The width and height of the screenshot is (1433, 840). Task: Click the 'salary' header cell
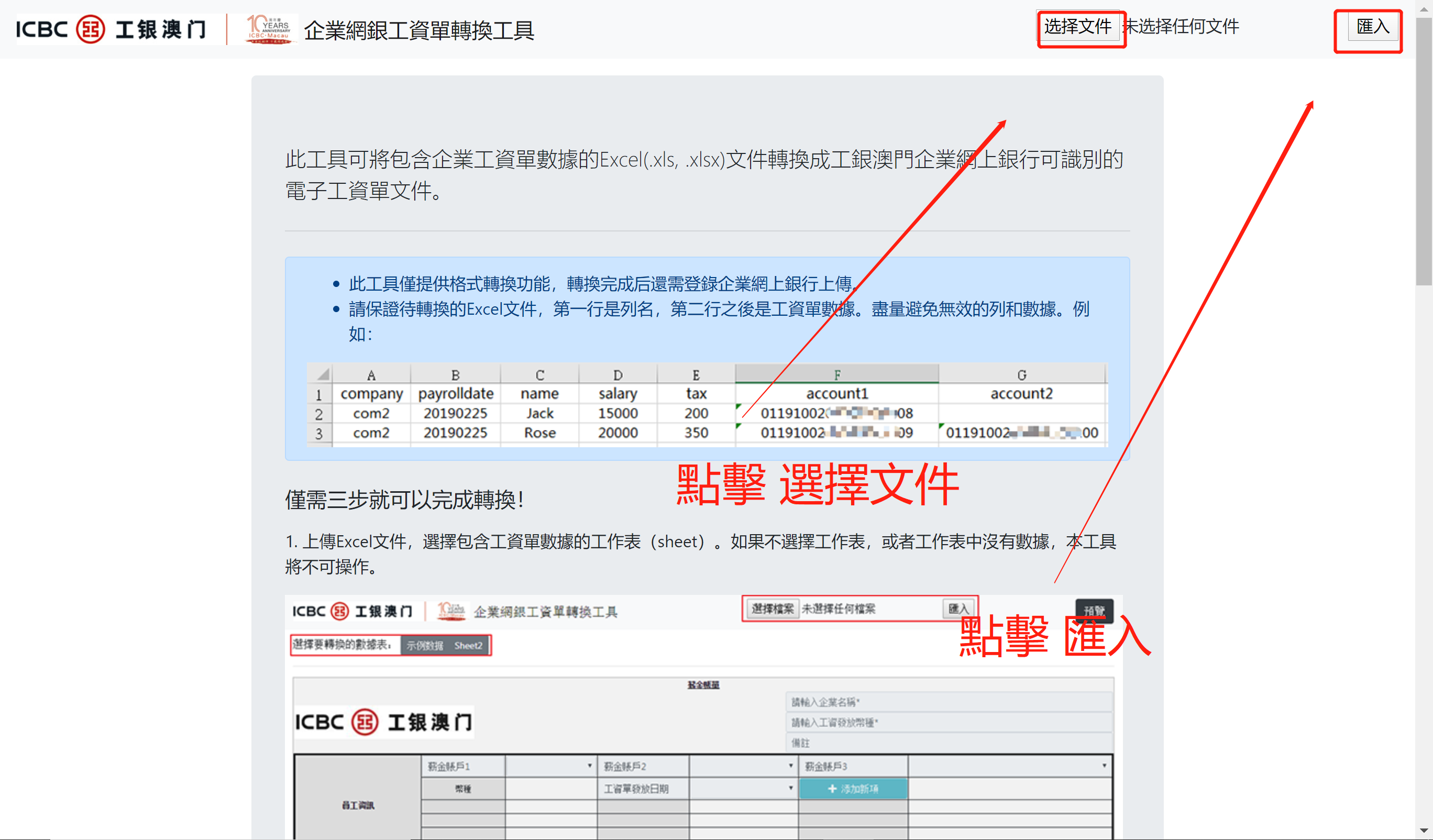coord(618,394)
